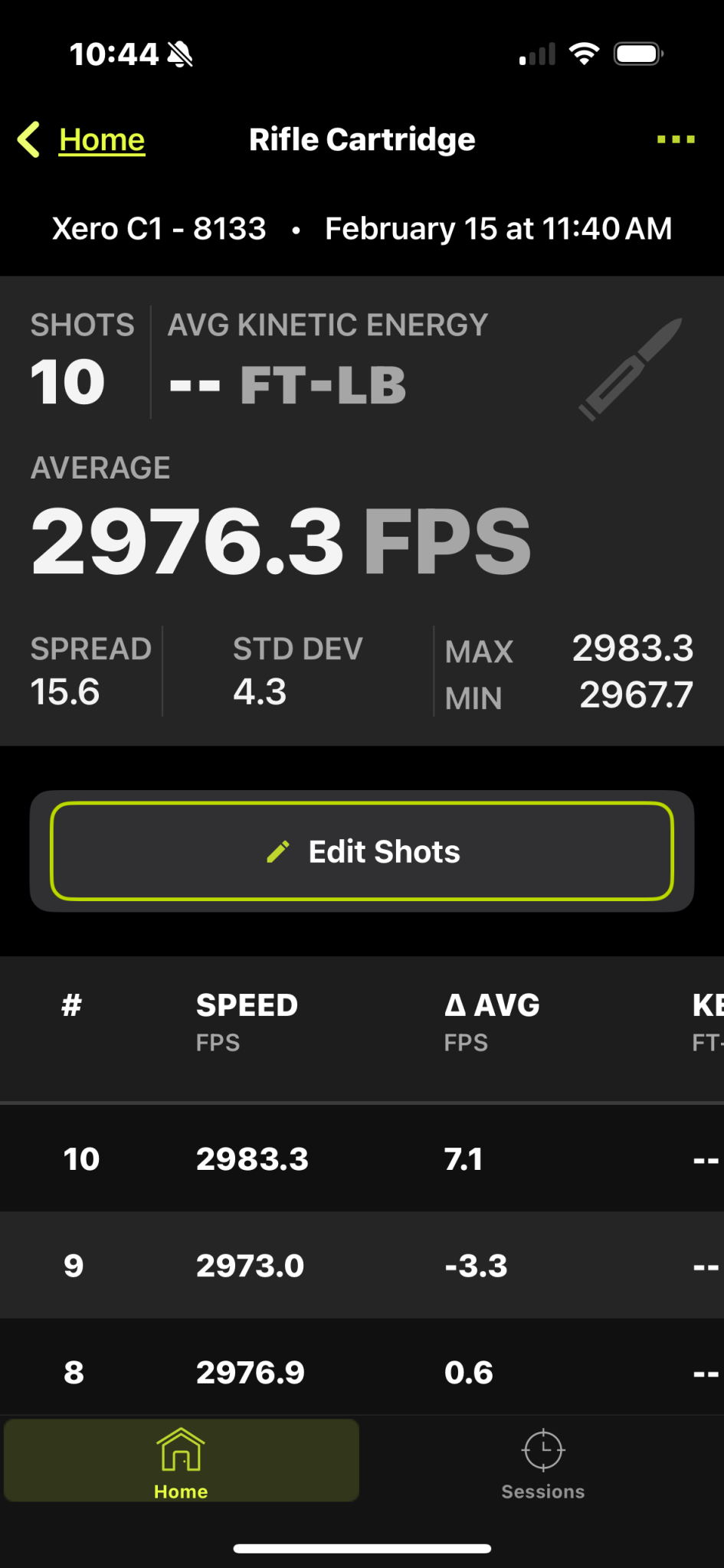Tap the Xero C1 - 8133 device label
This screenshot has height=1568, width=724.
(159, 228)
